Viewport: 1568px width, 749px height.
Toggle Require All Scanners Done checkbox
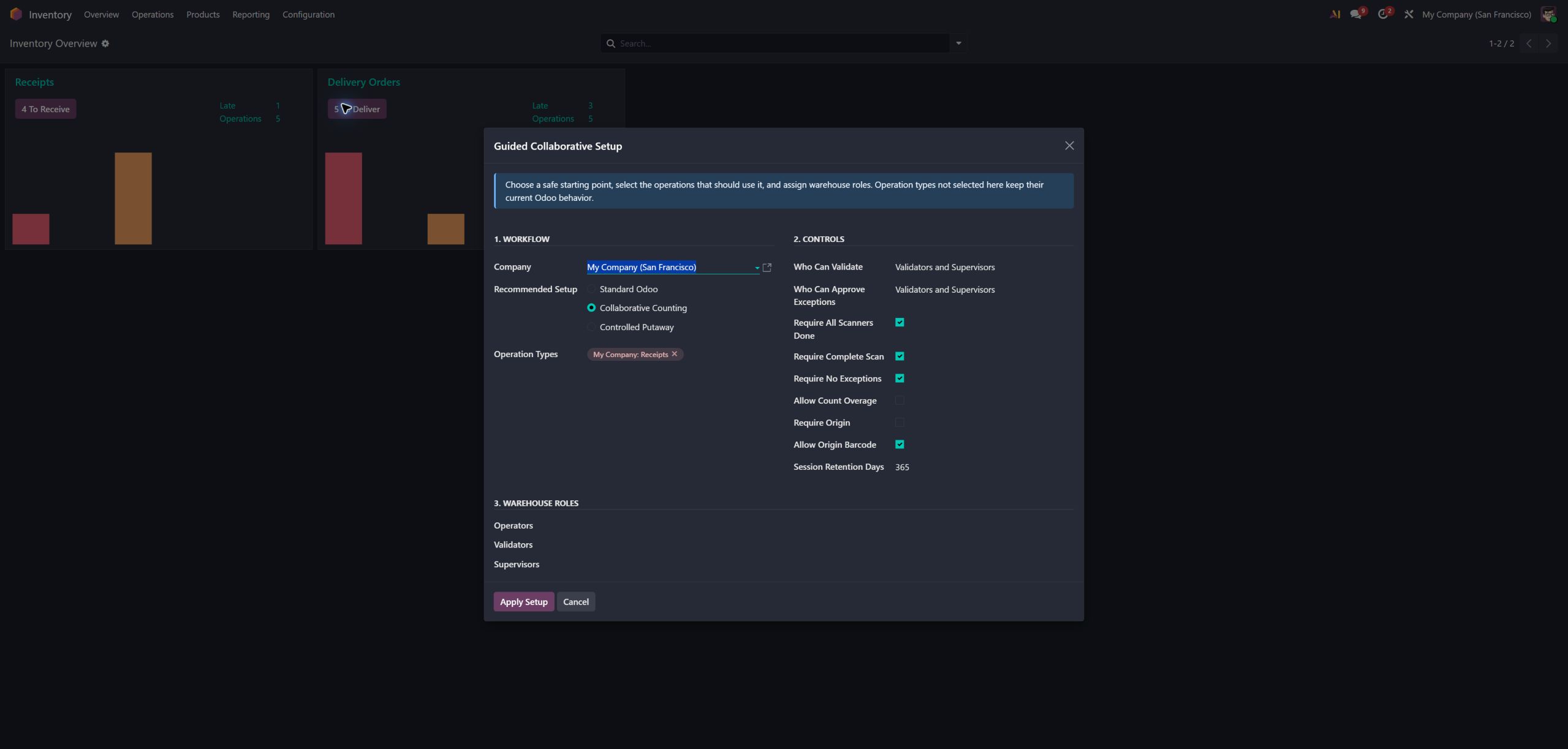900,322
